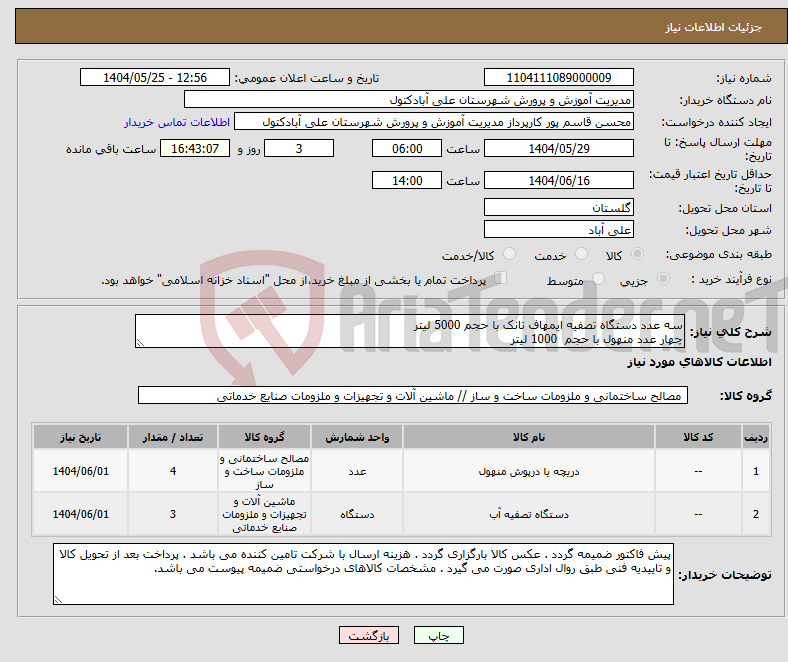Select the کالا/خدمت radio button
The height and width of the screenshot is (662, 788).
(510, 254)
